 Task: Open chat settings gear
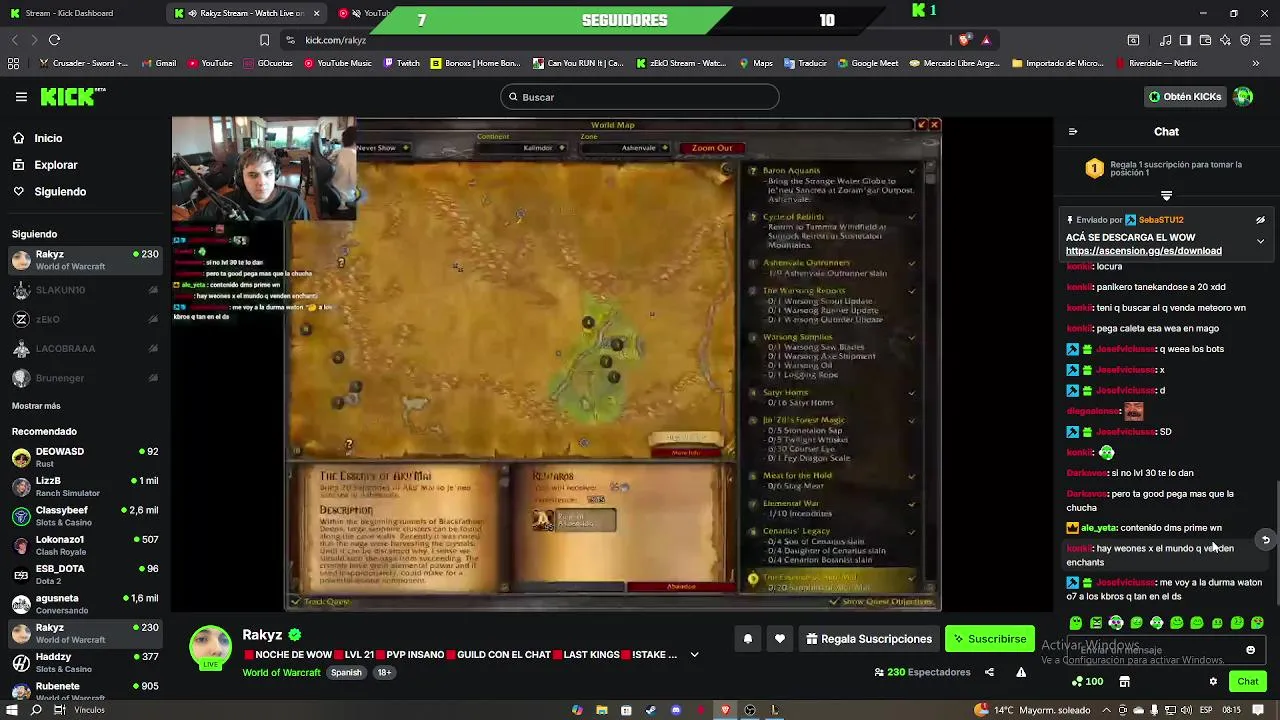[1213, 681]
